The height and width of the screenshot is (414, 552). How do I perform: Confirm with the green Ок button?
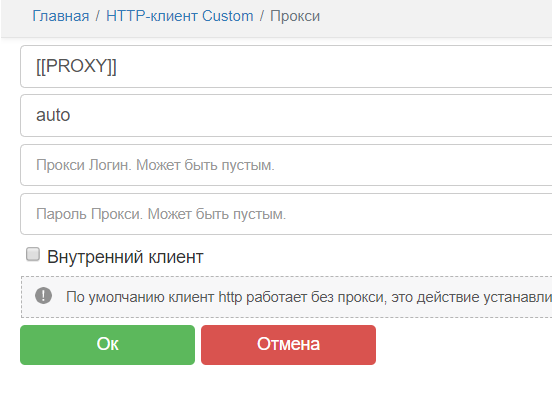click(x=107, y=345)
